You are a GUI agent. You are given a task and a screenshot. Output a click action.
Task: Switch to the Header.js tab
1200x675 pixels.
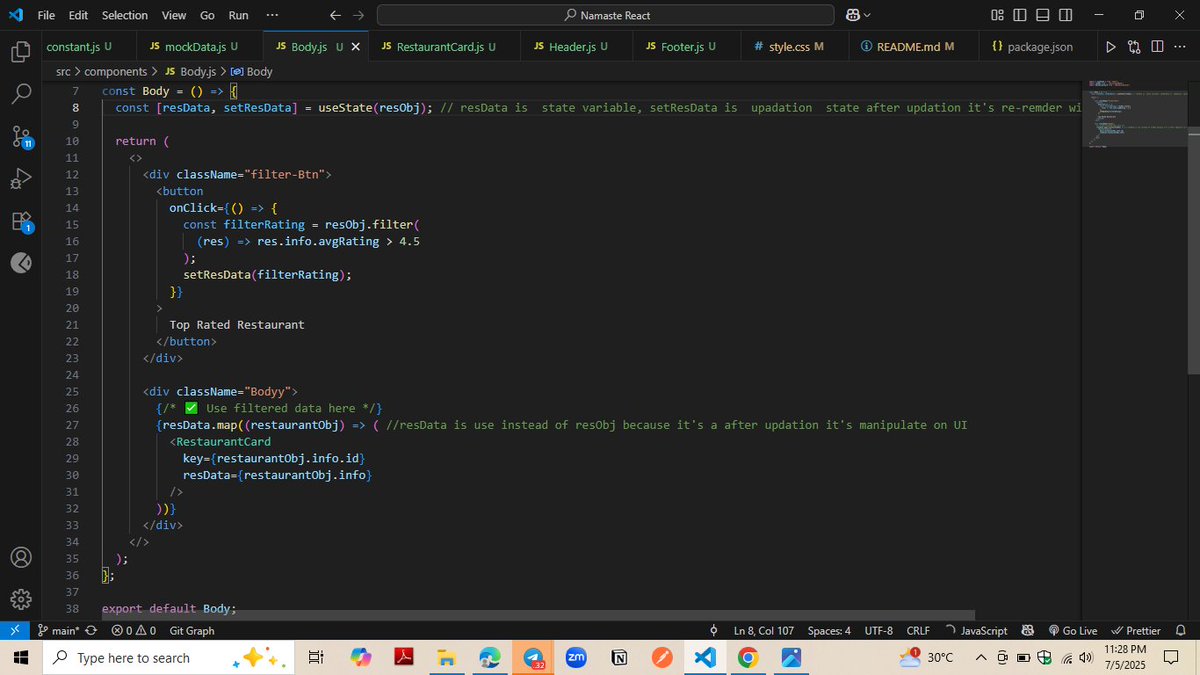pyautogui.click(x=576, y=47)
